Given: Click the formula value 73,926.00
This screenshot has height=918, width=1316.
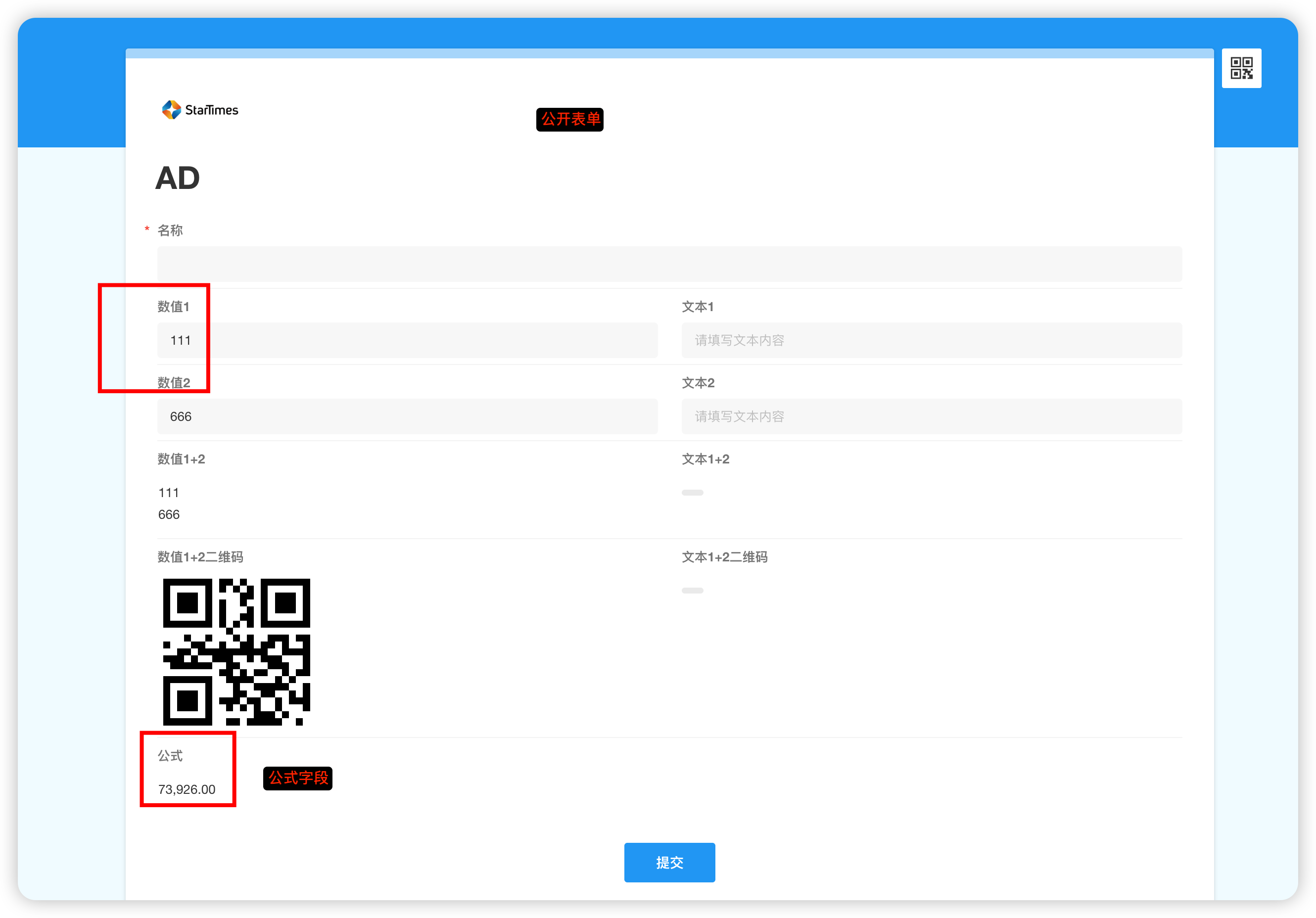Looking at the screenshot, I should [187, 789].
